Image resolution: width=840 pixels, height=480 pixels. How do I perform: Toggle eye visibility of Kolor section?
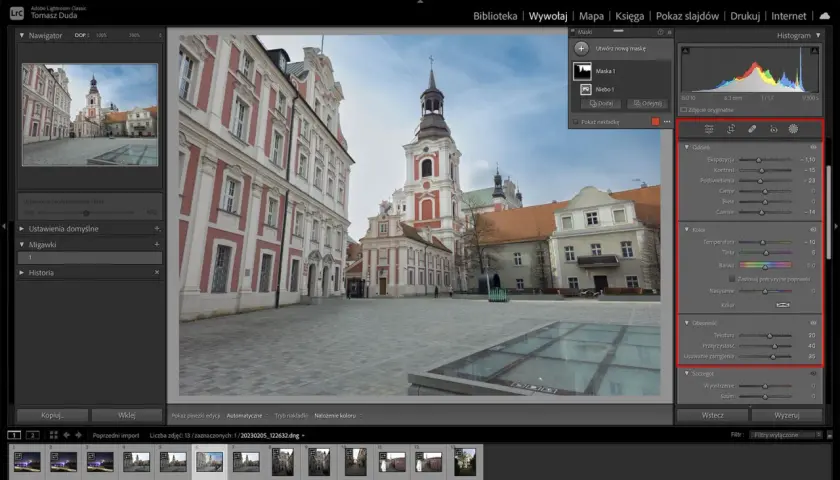pyautogui.click(x=813, y=229)
